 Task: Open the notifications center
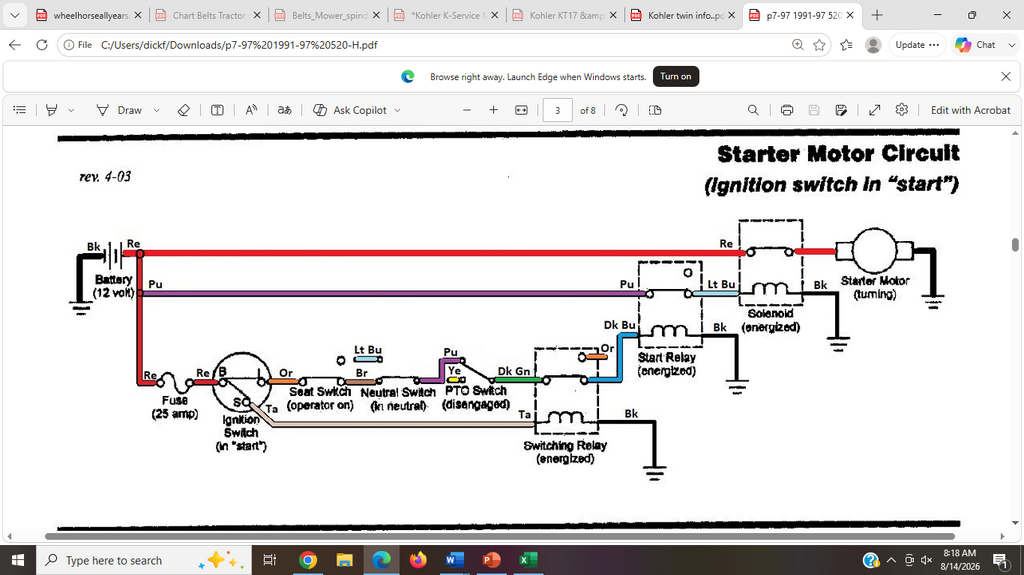(x=1000, y=560)
